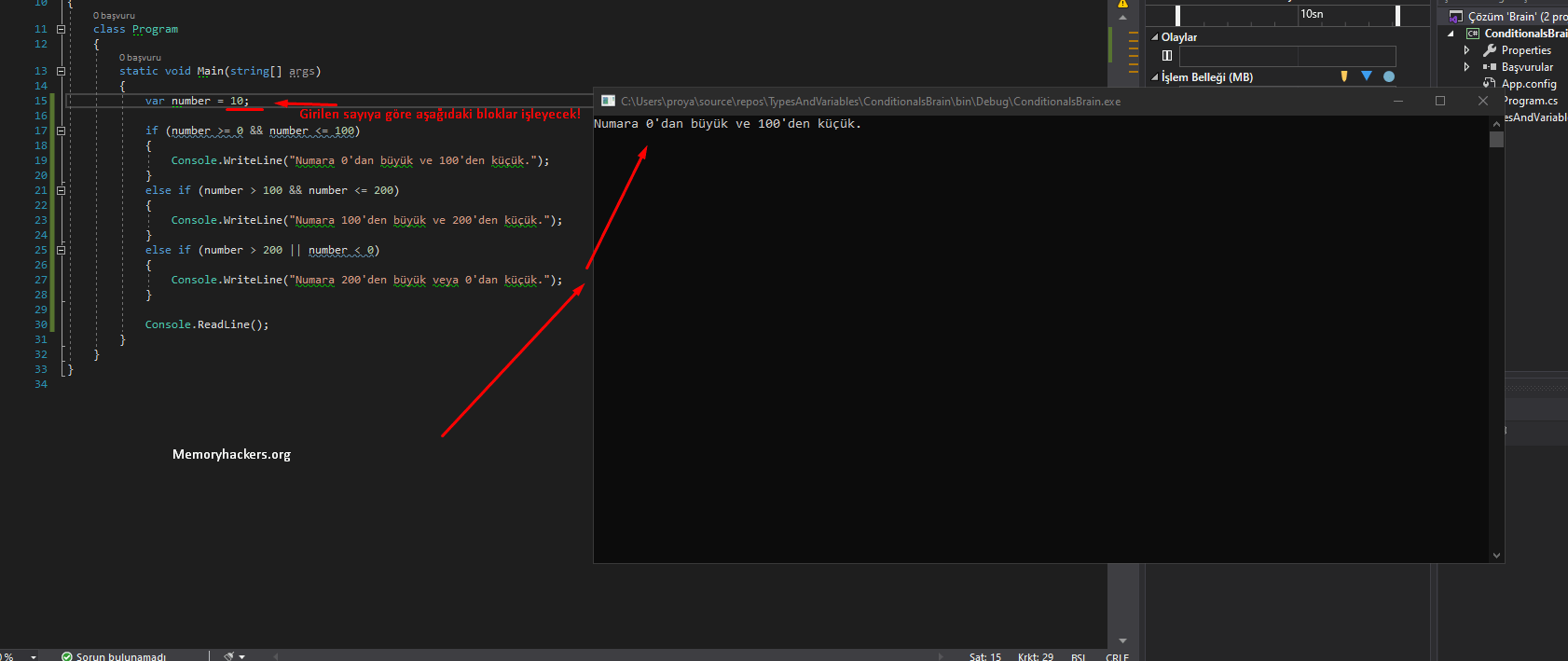Click the Sorun bulunamadı status text
1568x661 pixels.
click(x=121, y=656)
